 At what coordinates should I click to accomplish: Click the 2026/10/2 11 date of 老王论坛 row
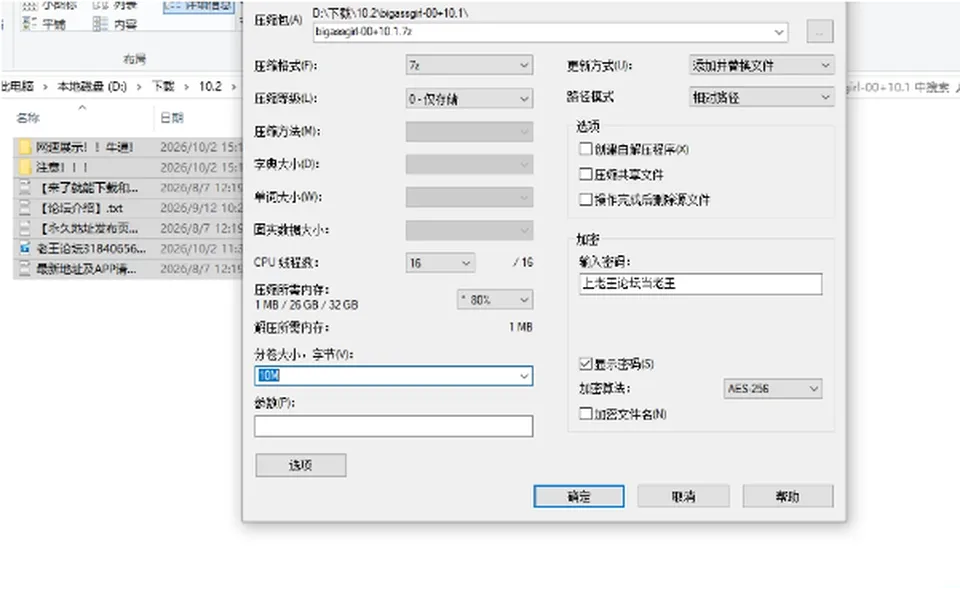(201, 248)
